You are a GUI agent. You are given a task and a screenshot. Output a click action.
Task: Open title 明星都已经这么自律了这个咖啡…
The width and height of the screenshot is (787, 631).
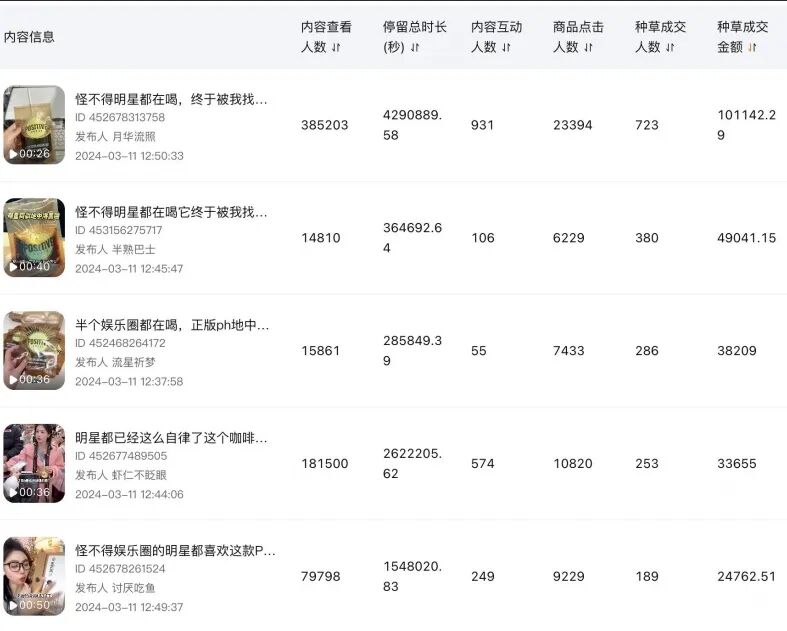(x=171, y=438)
